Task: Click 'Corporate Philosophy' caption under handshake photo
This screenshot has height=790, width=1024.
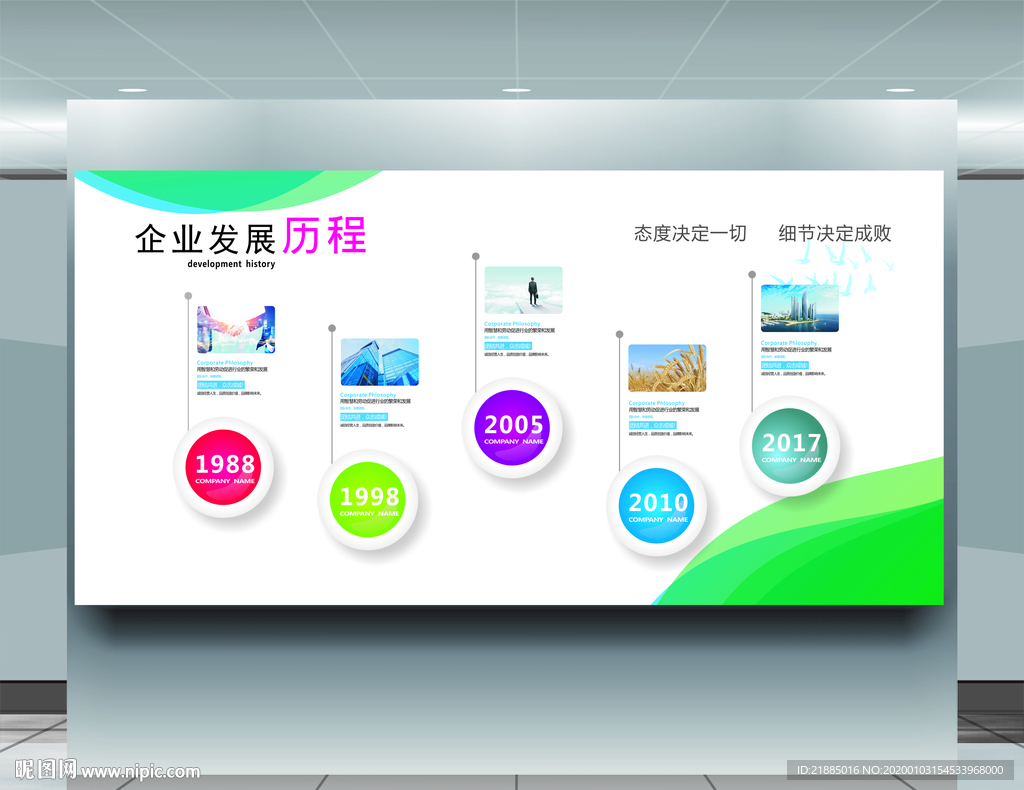Action: [225, 362]
